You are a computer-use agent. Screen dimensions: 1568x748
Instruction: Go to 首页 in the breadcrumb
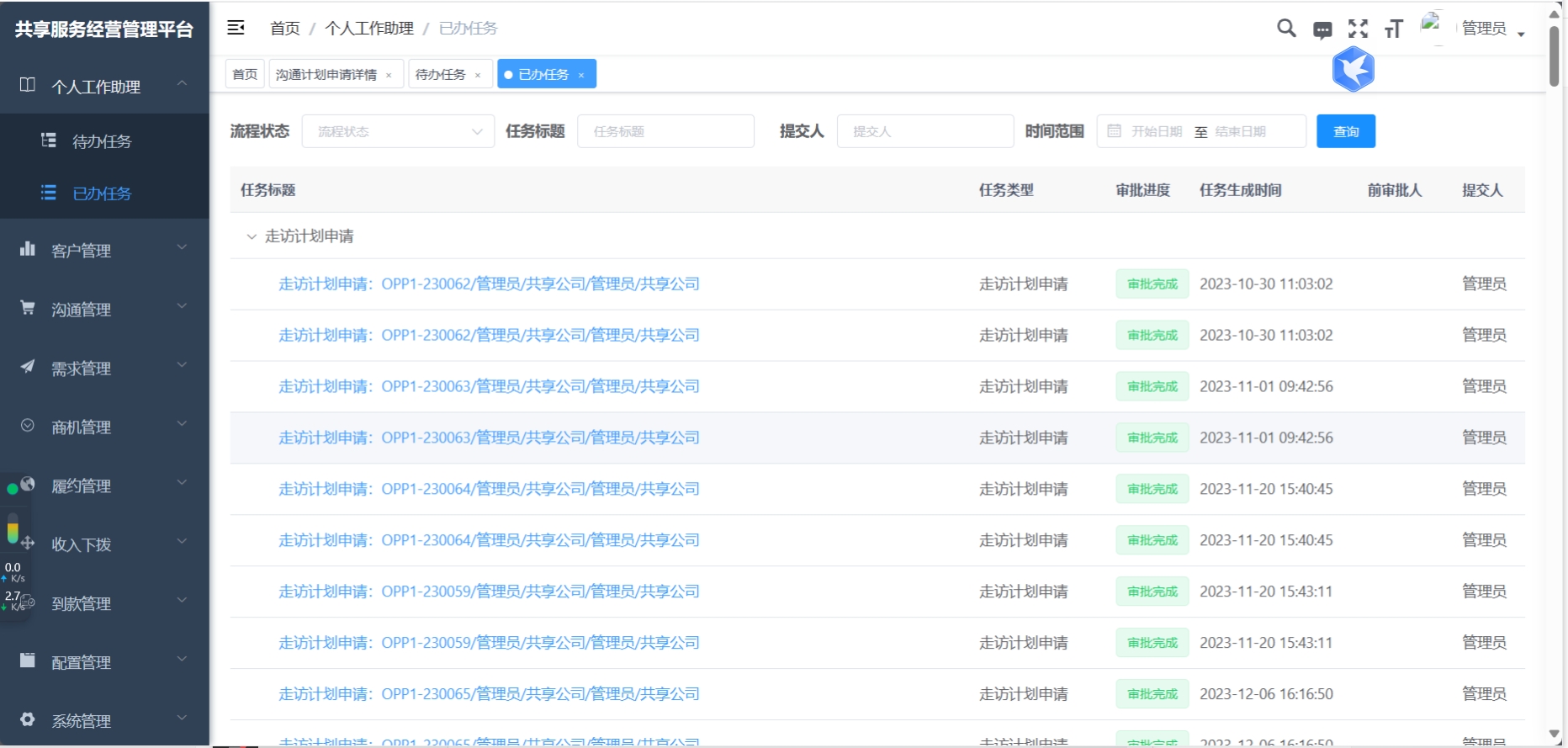[285, 29]
